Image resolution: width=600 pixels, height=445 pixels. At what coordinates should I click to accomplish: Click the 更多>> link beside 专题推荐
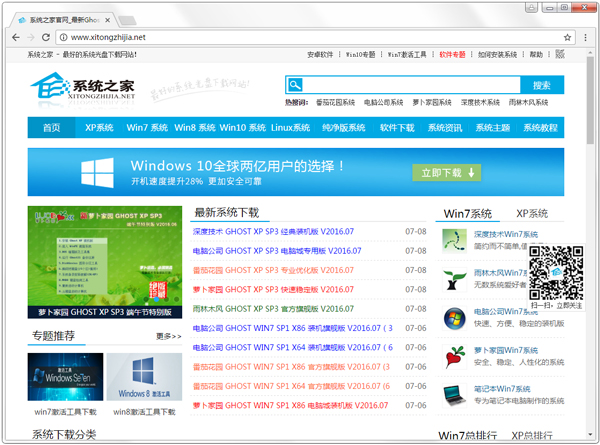[168, 336]
